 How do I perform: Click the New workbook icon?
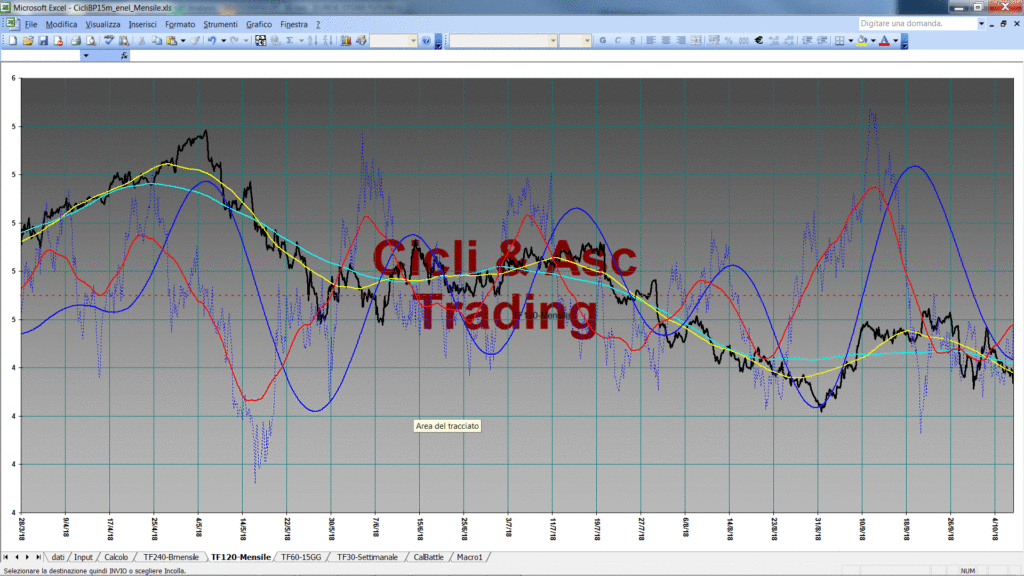pyautogui.click(x=12, y=40)
